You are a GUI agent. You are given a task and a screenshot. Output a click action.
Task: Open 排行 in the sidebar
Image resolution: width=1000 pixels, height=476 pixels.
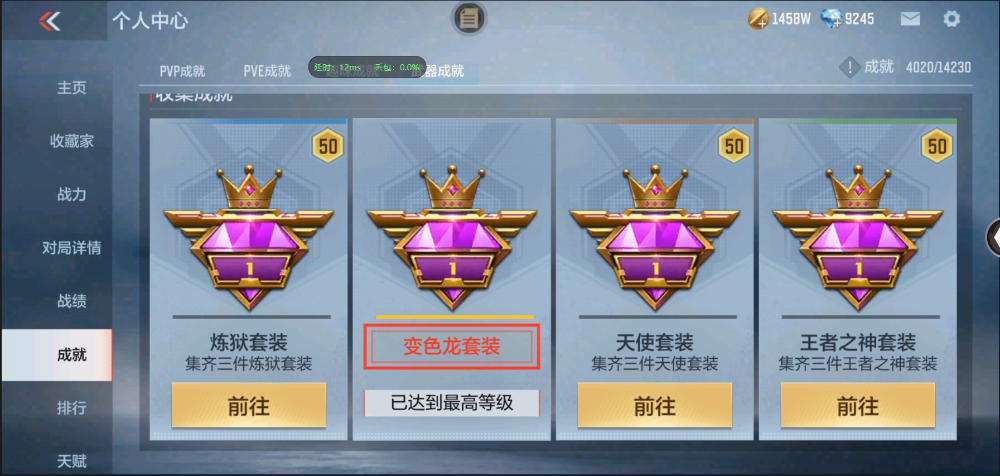(71, 407)
